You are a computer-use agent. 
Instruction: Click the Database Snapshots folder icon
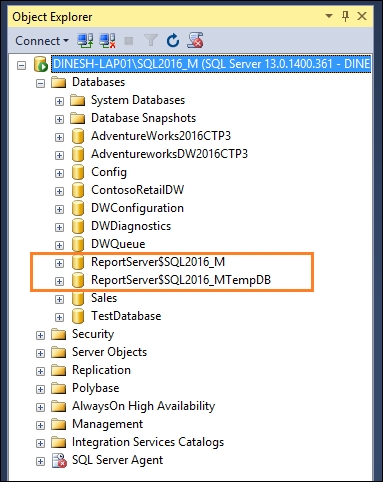(x=78, y=118)
